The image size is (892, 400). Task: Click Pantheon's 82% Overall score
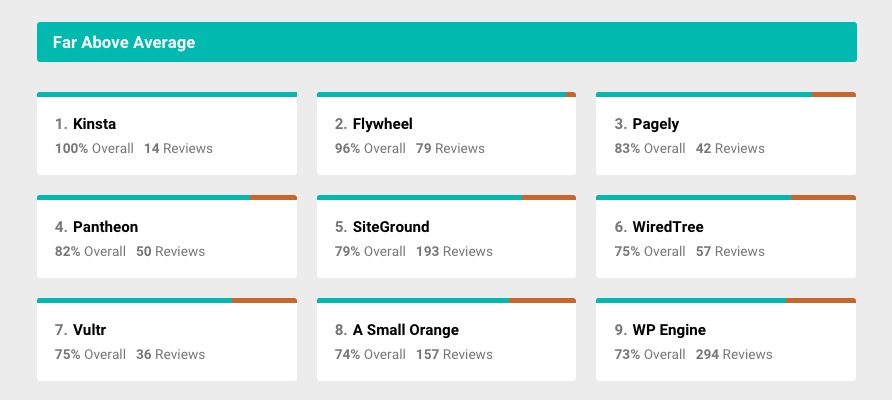click(90, 251)
